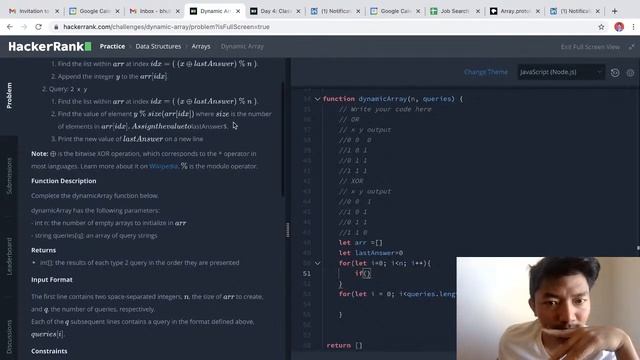
Task: Go back using browser back arrow
Action: tap(10, 27)
